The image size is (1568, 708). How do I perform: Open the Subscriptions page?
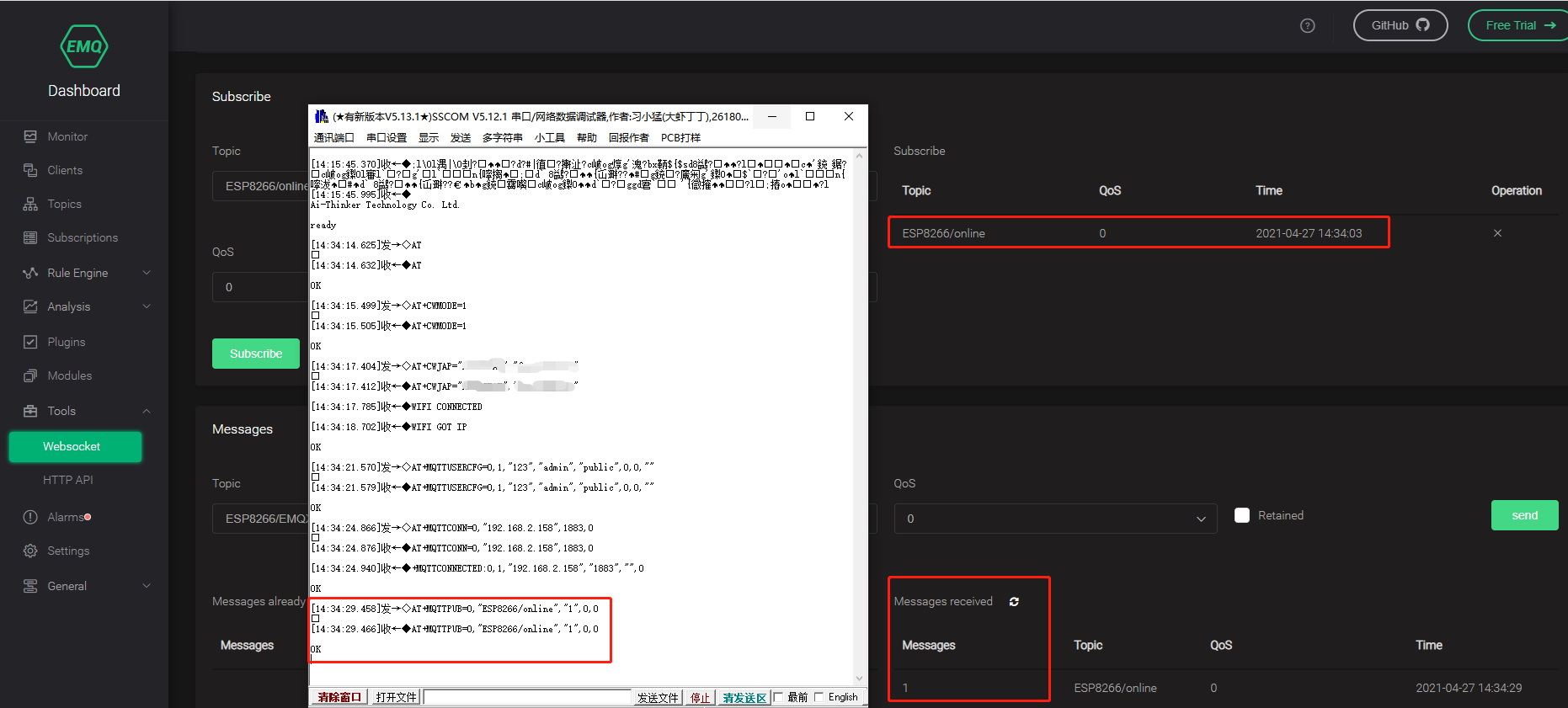[83, 237]
